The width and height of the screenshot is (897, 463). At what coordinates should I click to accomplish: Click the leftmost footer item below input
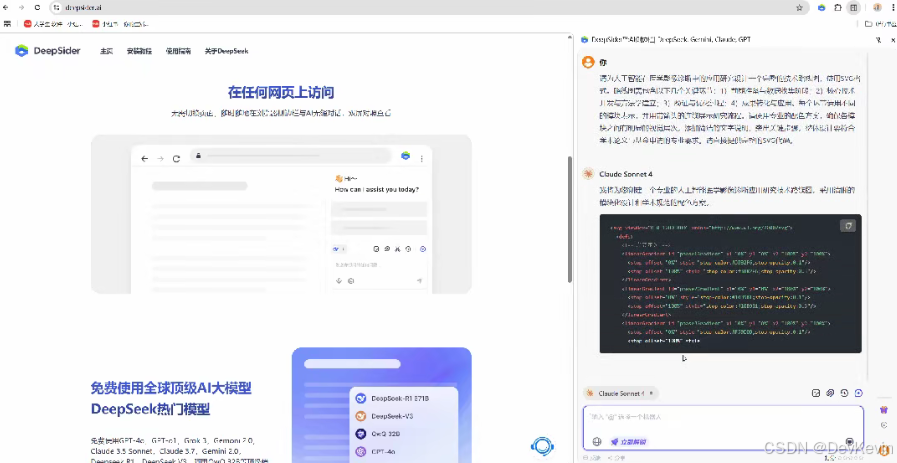(x=592, y=458)
